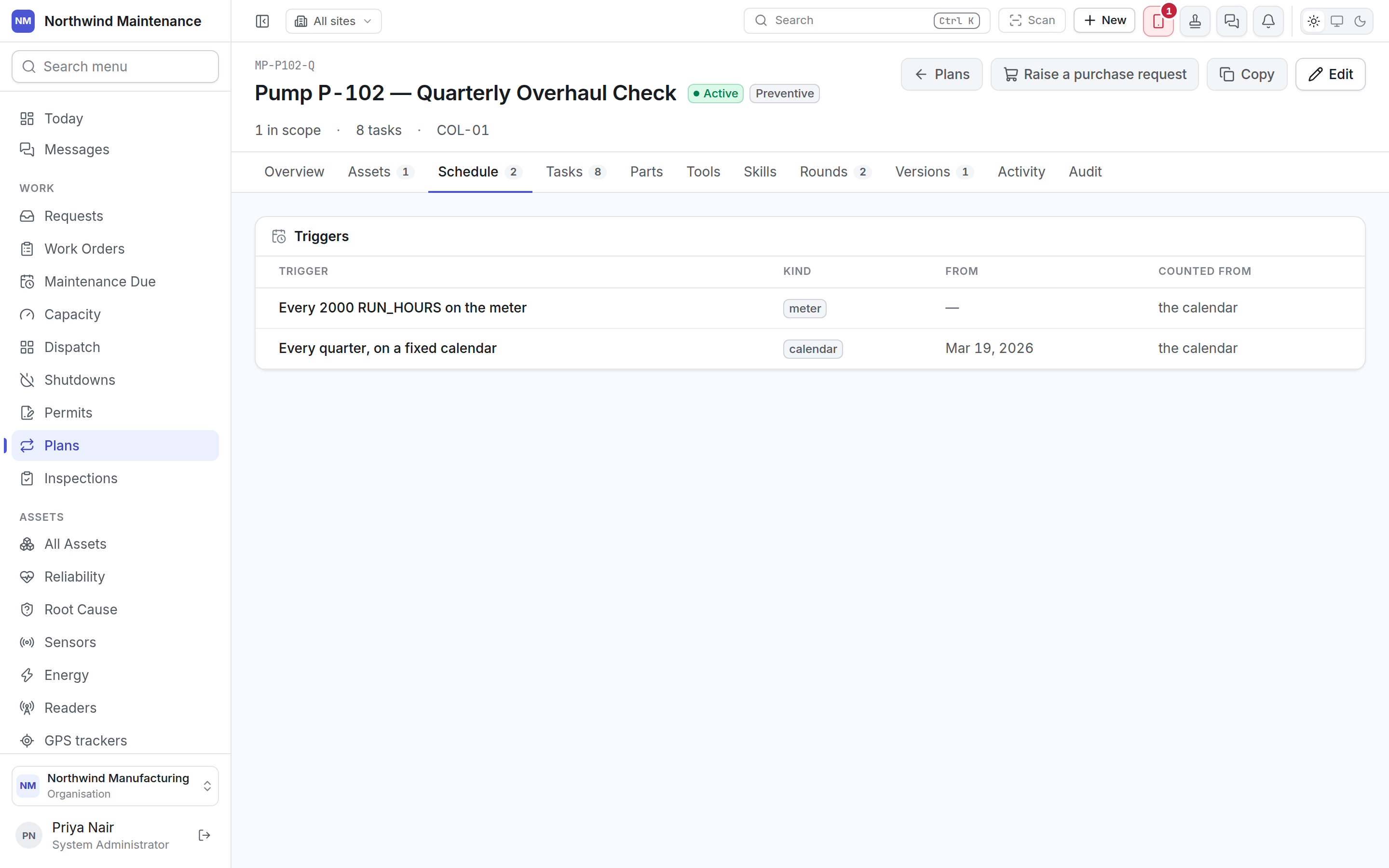Open Maintenance Due in sidebar
The width and height of the screenshot is (1389, 868).
(115, 281)
